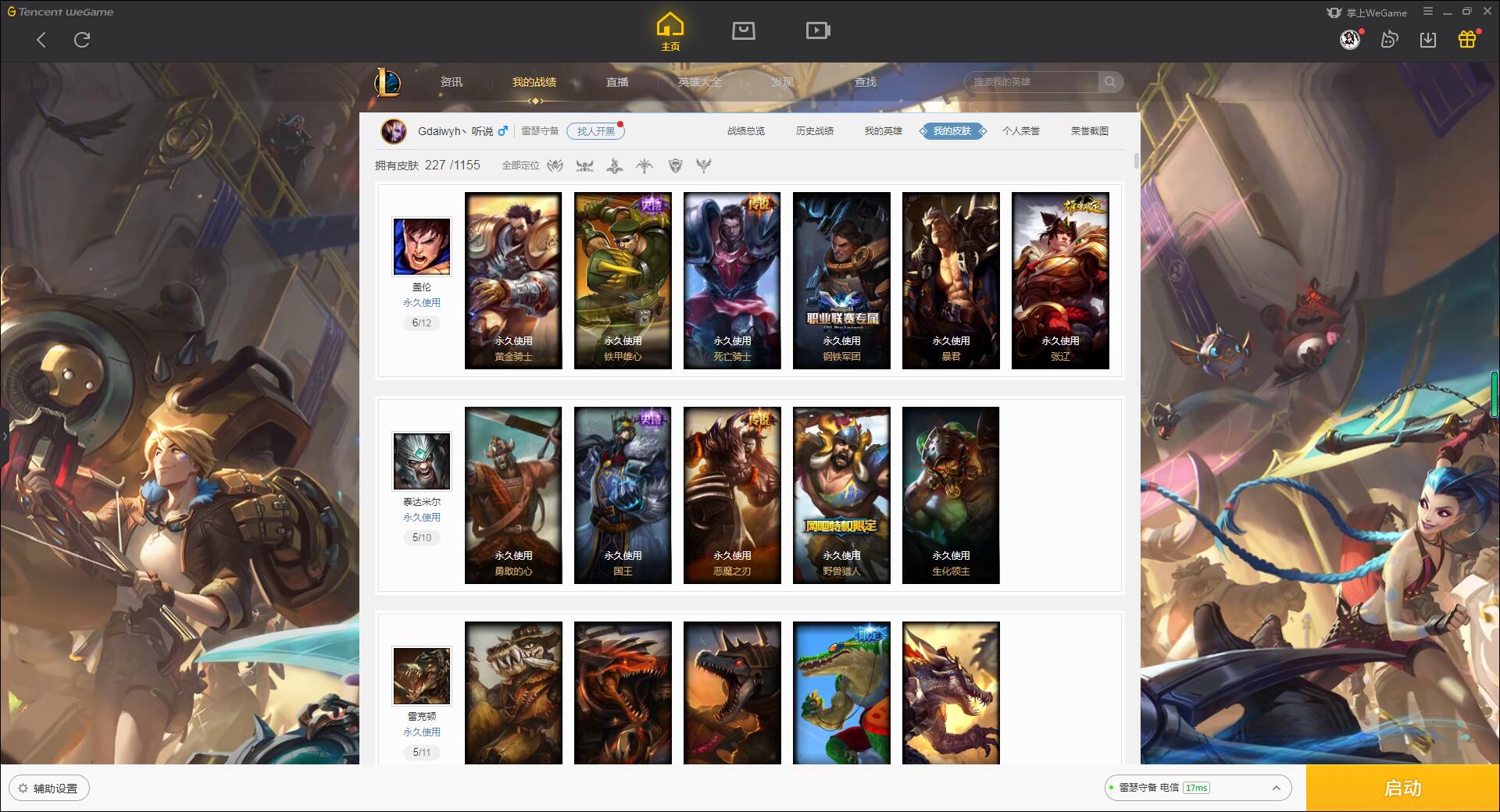Switch to the 直播 tab
The width and height of the screenshot is (1500, 812).
617,82
